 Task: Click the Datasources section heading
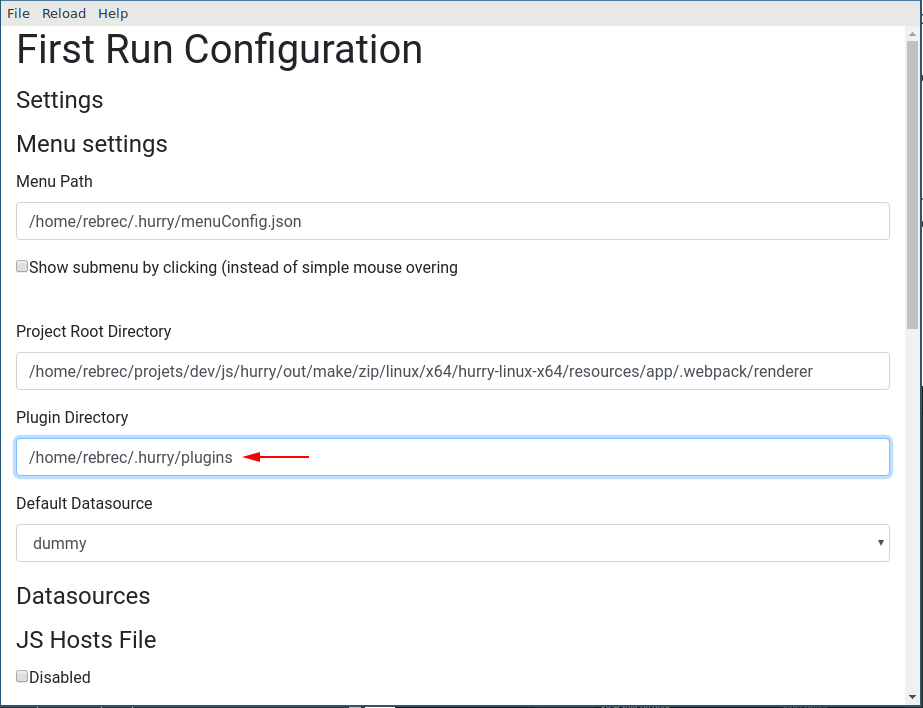point(83,596)
